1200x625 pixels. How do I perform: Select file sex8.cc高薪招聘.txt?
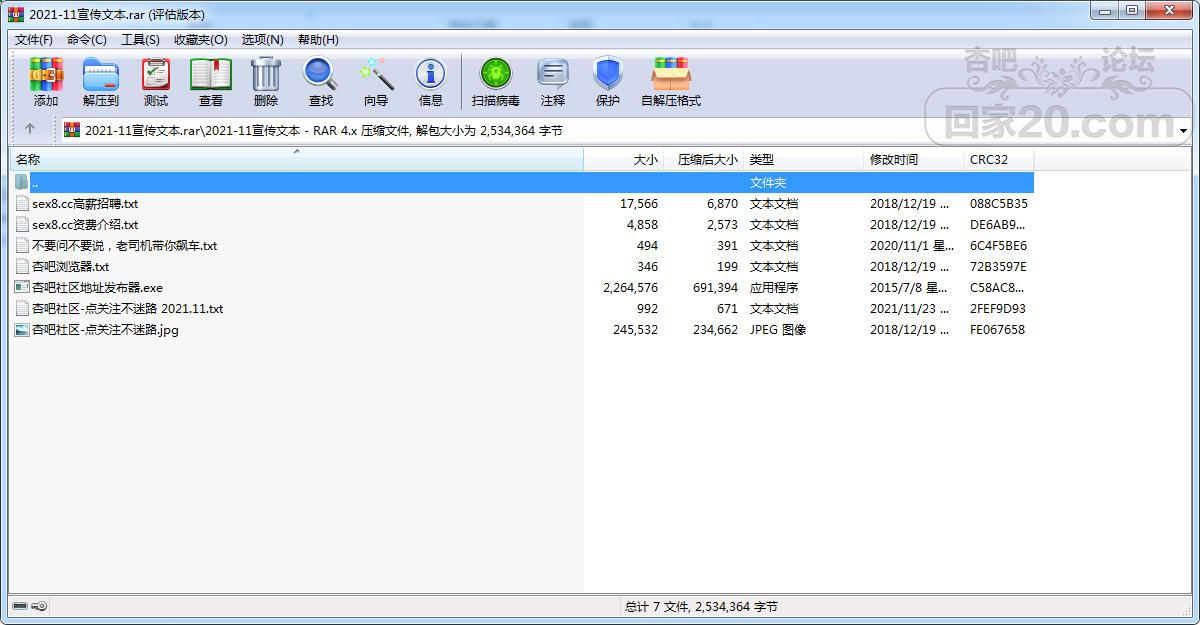tap(85, 203)
